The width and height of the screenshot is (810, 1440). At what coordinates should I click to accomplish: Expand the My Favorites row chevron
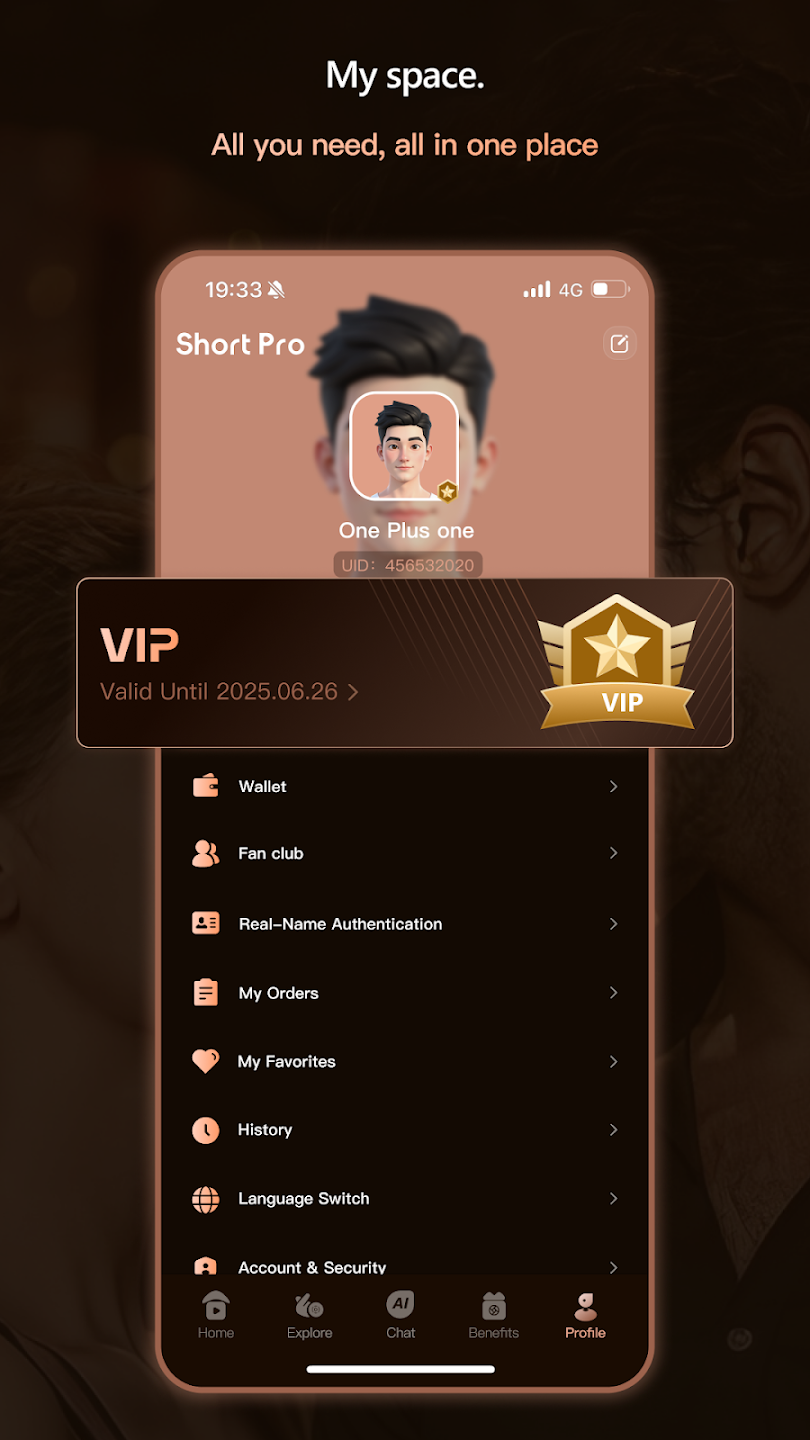[x=614, y=1062]
